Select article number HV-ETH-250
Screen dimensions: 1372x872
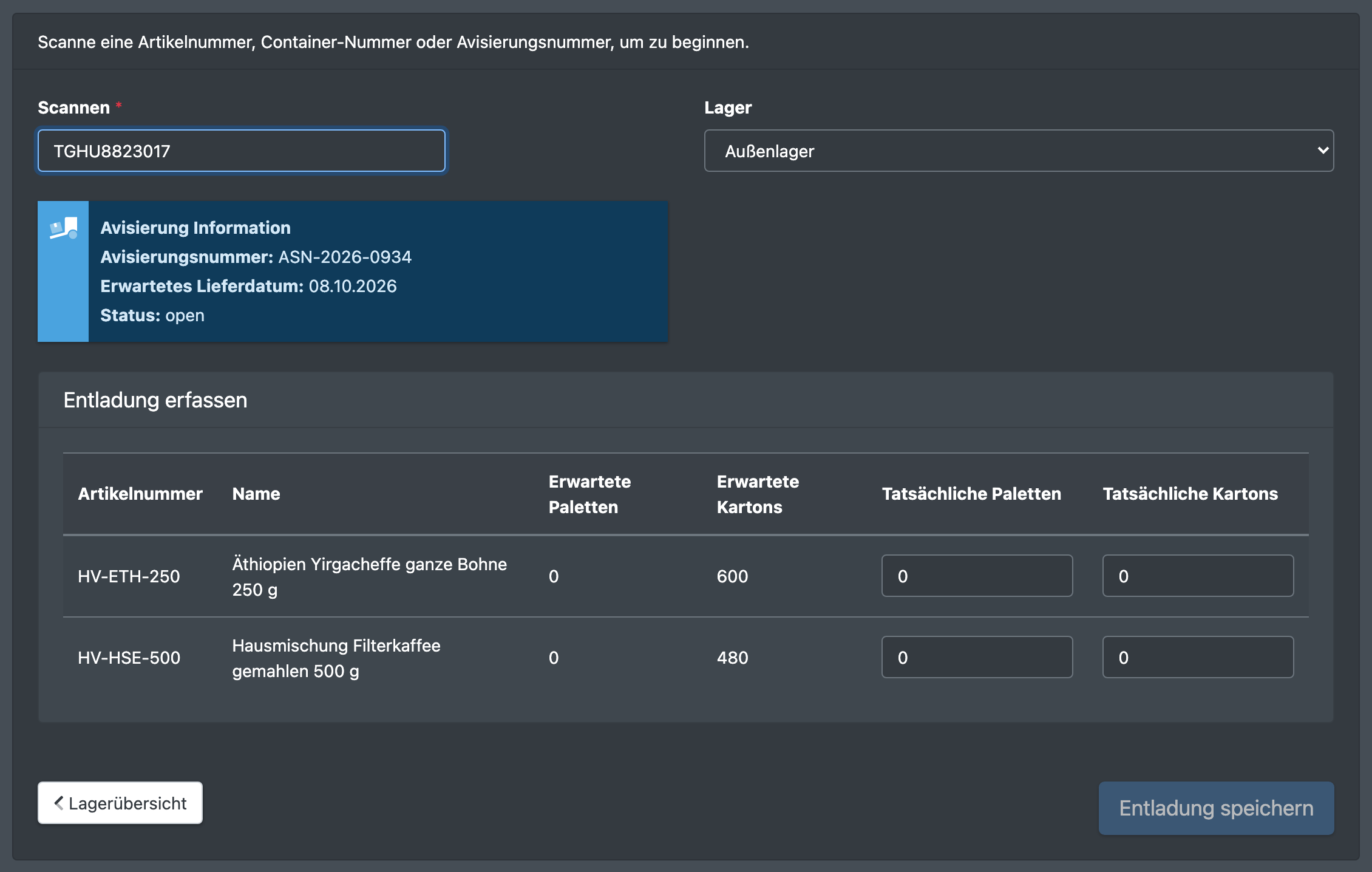coord(129,576)
